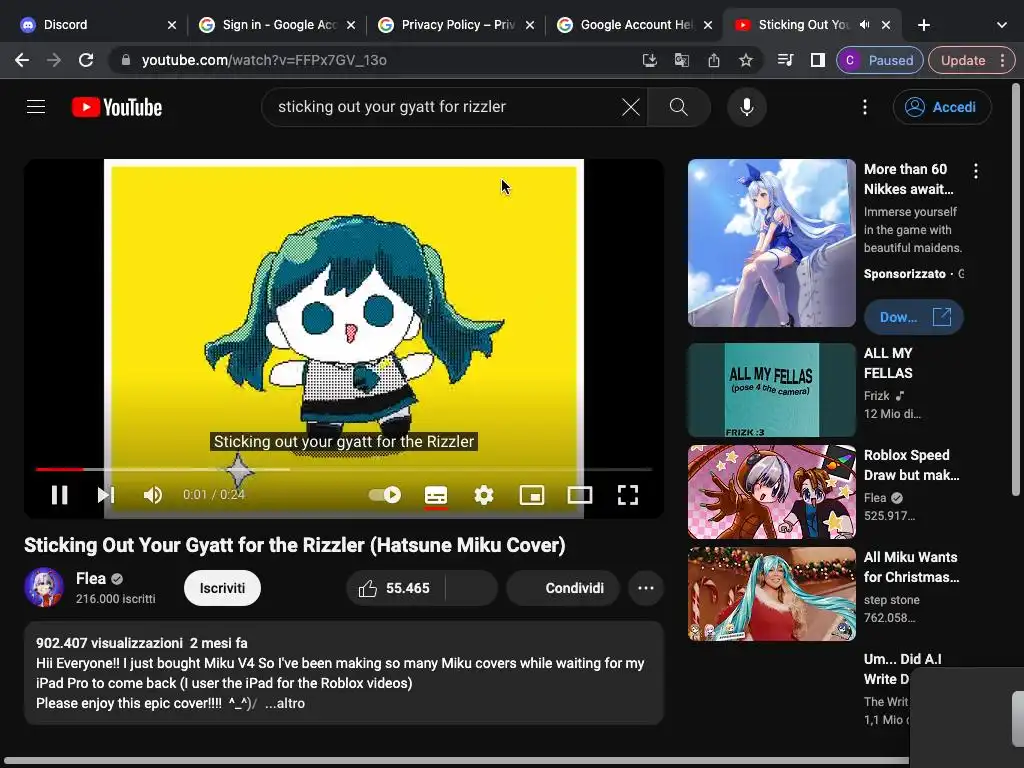Open the Nikke sponsored ad thumbnail

coord(771,243)
